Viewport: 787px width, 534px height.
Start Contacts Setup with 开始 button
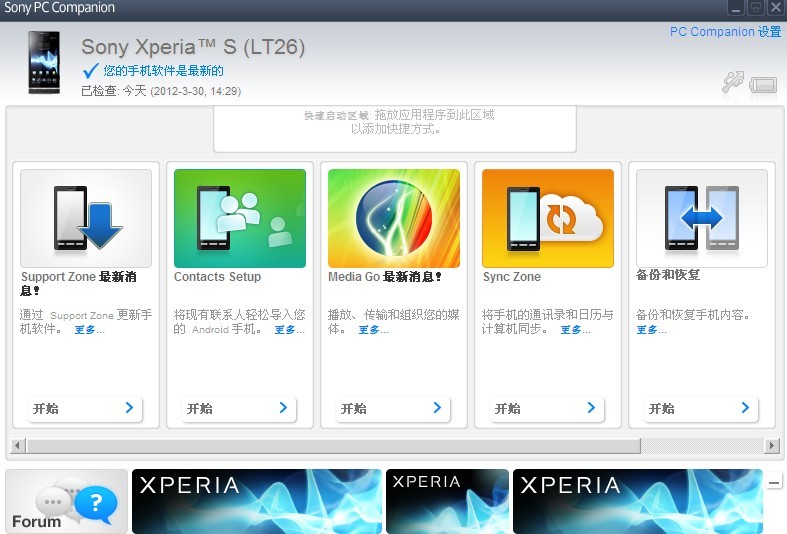pos(239,409)
